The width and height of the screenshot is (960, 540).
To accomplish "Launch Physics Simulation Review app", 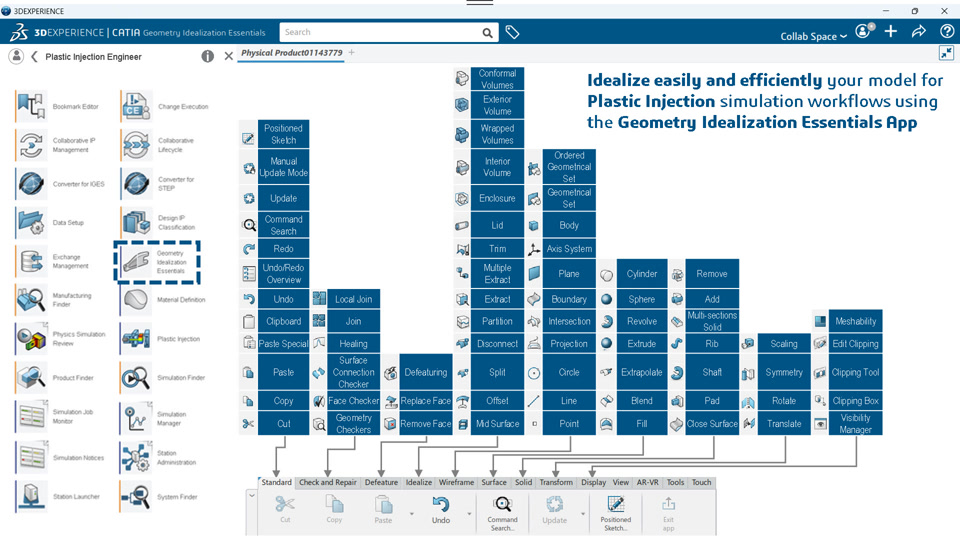I will tap(31, 339).
